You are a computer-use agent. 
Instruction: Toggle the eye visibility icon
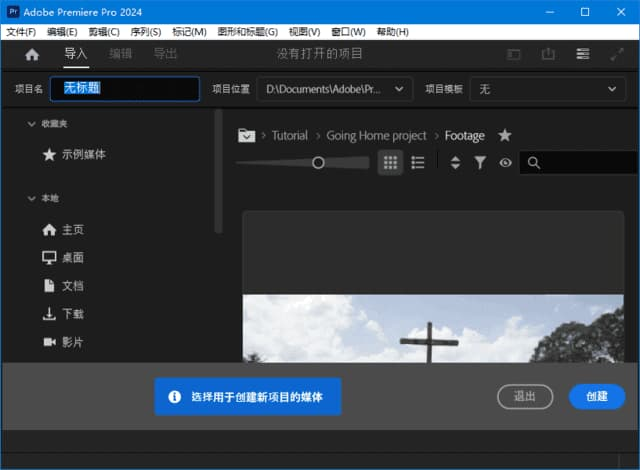pos(505,163)
